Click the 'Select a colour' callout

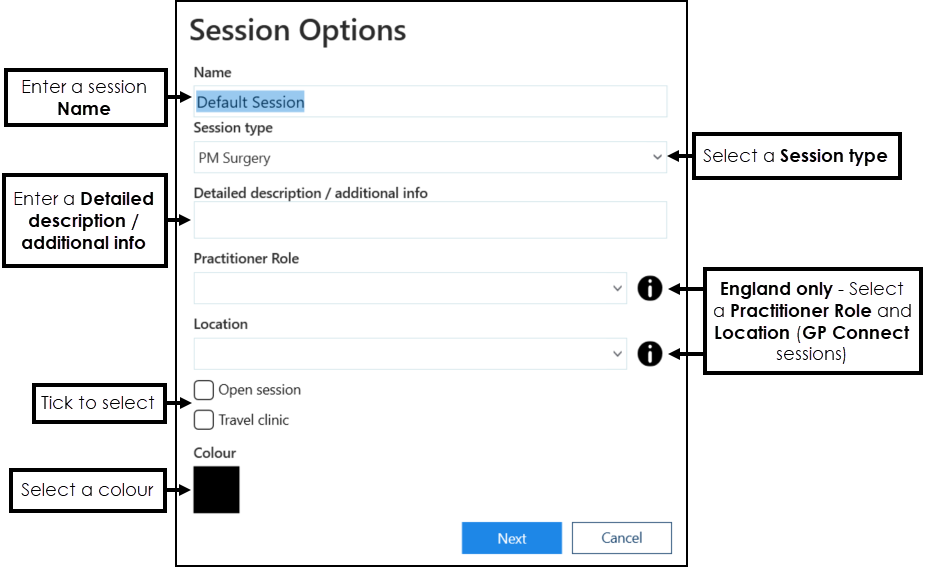(88, 490)
